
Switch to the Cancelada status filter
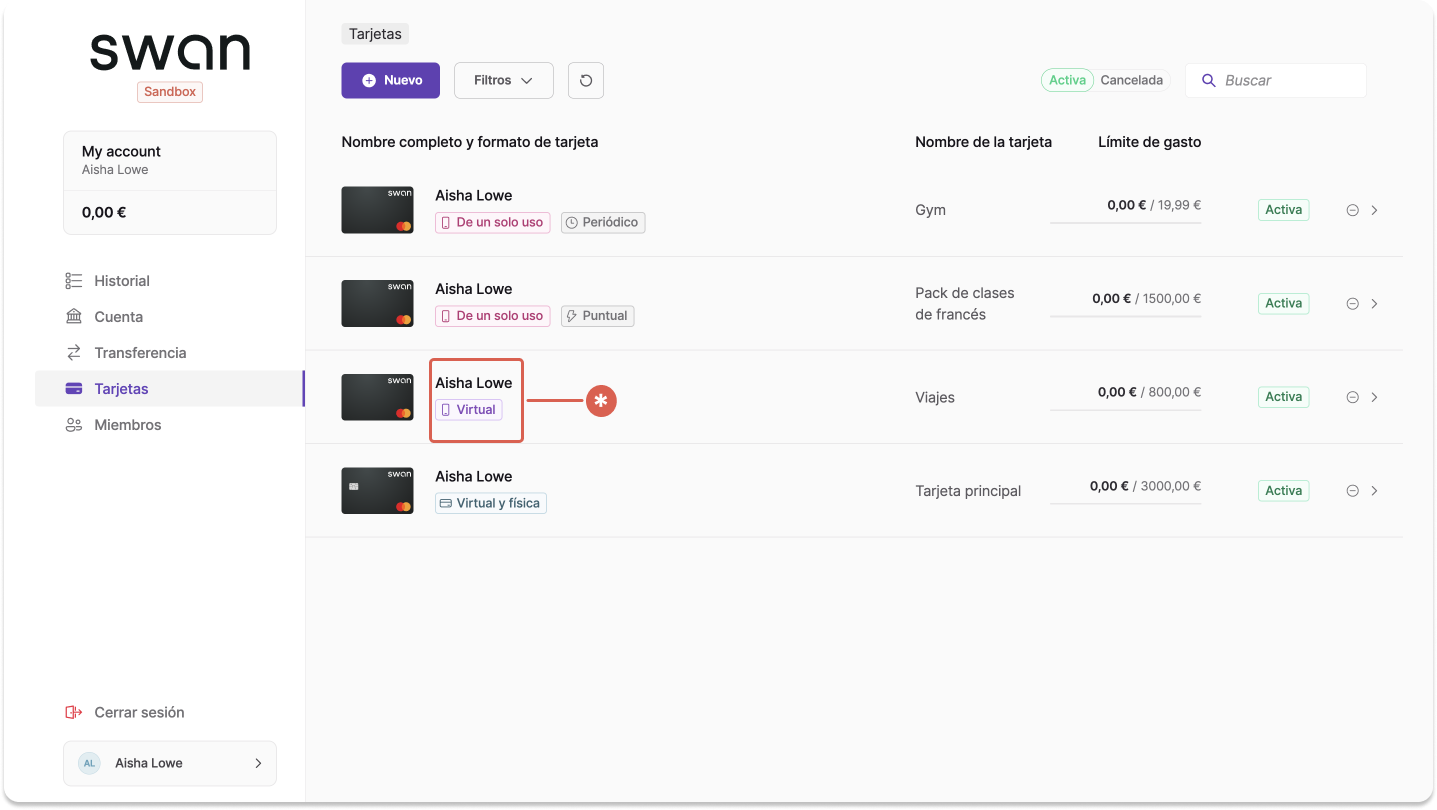(x=1131, y=81)
